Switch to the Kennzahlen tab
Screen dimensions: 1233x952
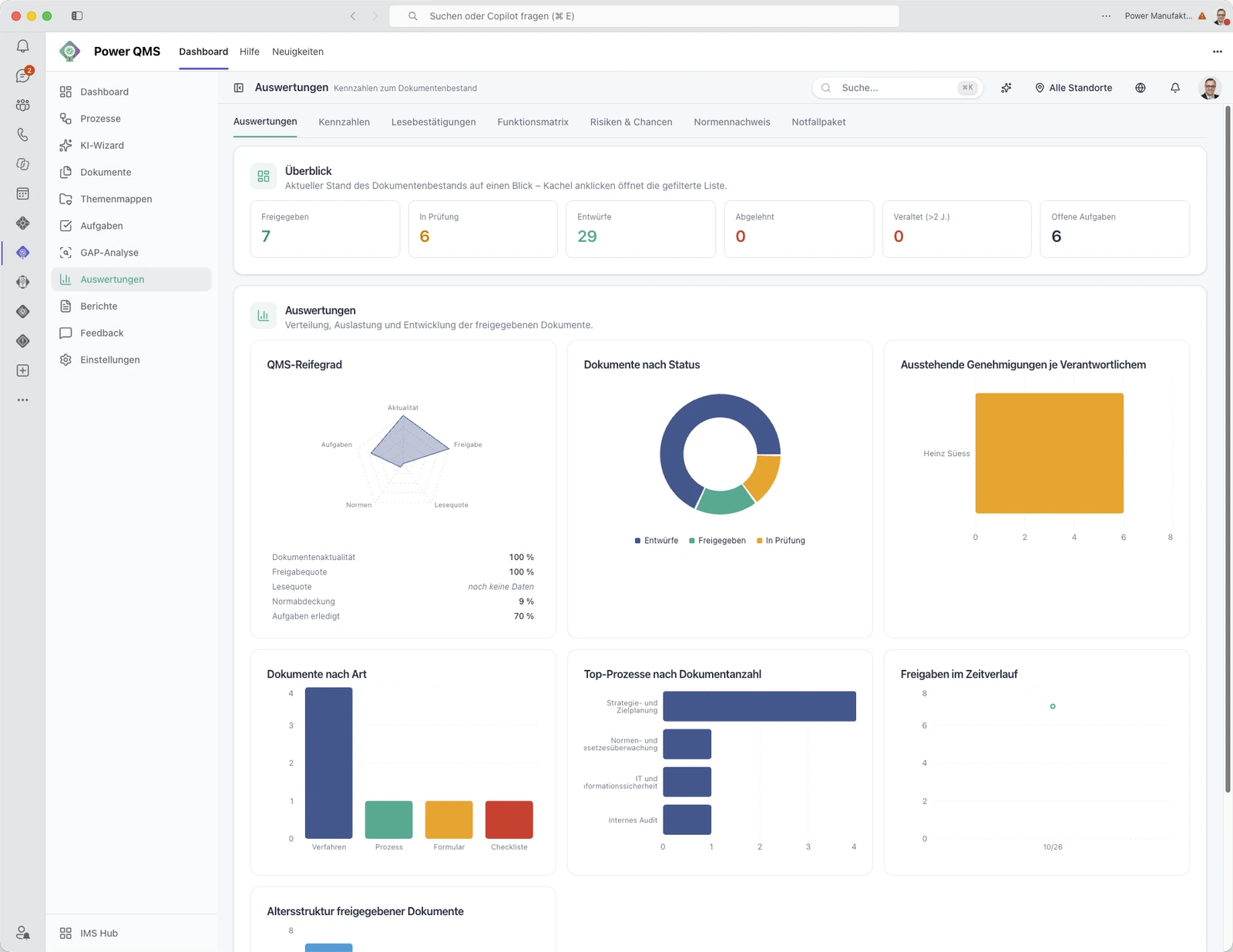[344, 122]
